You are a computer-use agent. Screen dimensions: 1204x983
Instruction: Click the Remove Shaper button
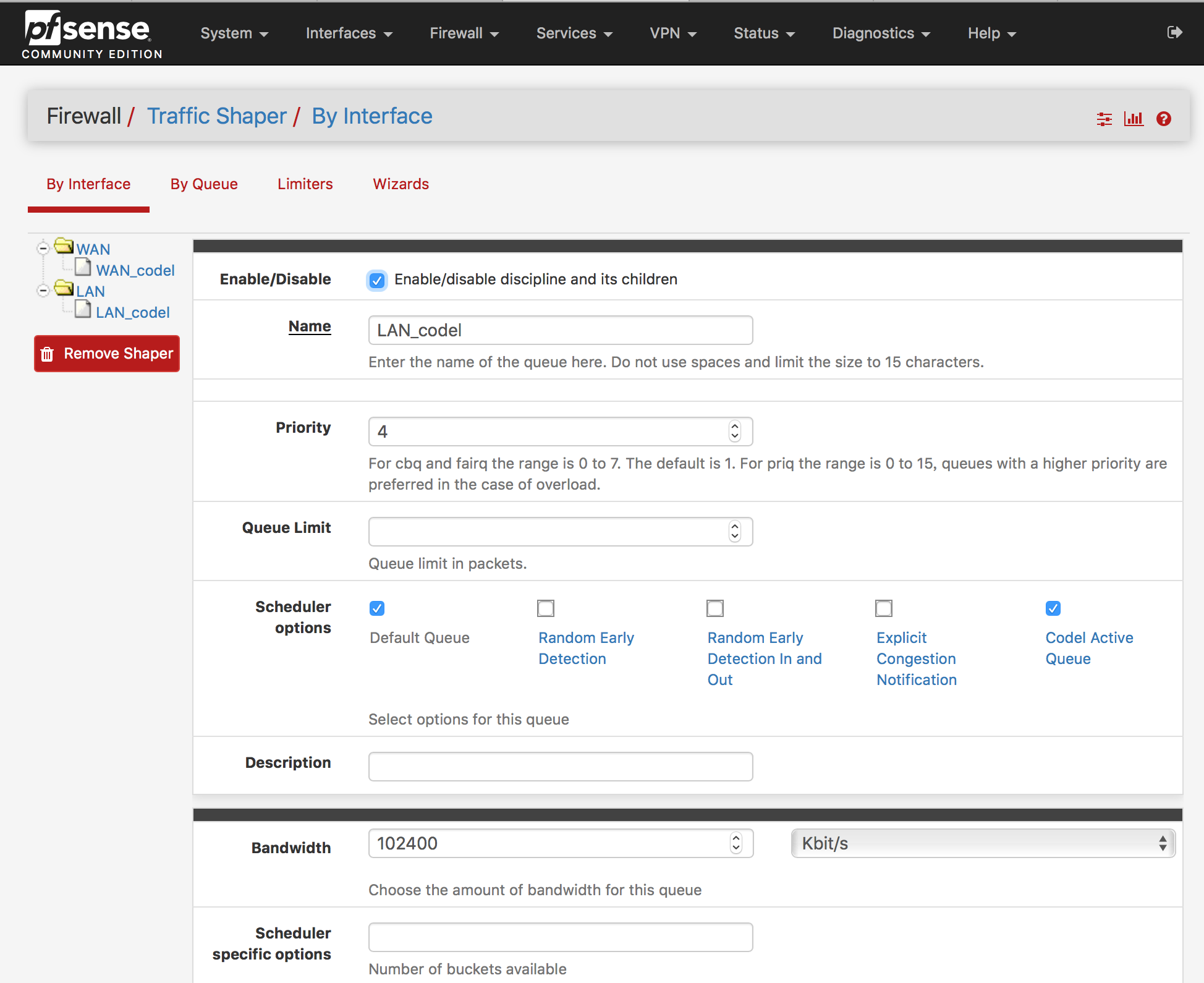(x=106, y=354)
